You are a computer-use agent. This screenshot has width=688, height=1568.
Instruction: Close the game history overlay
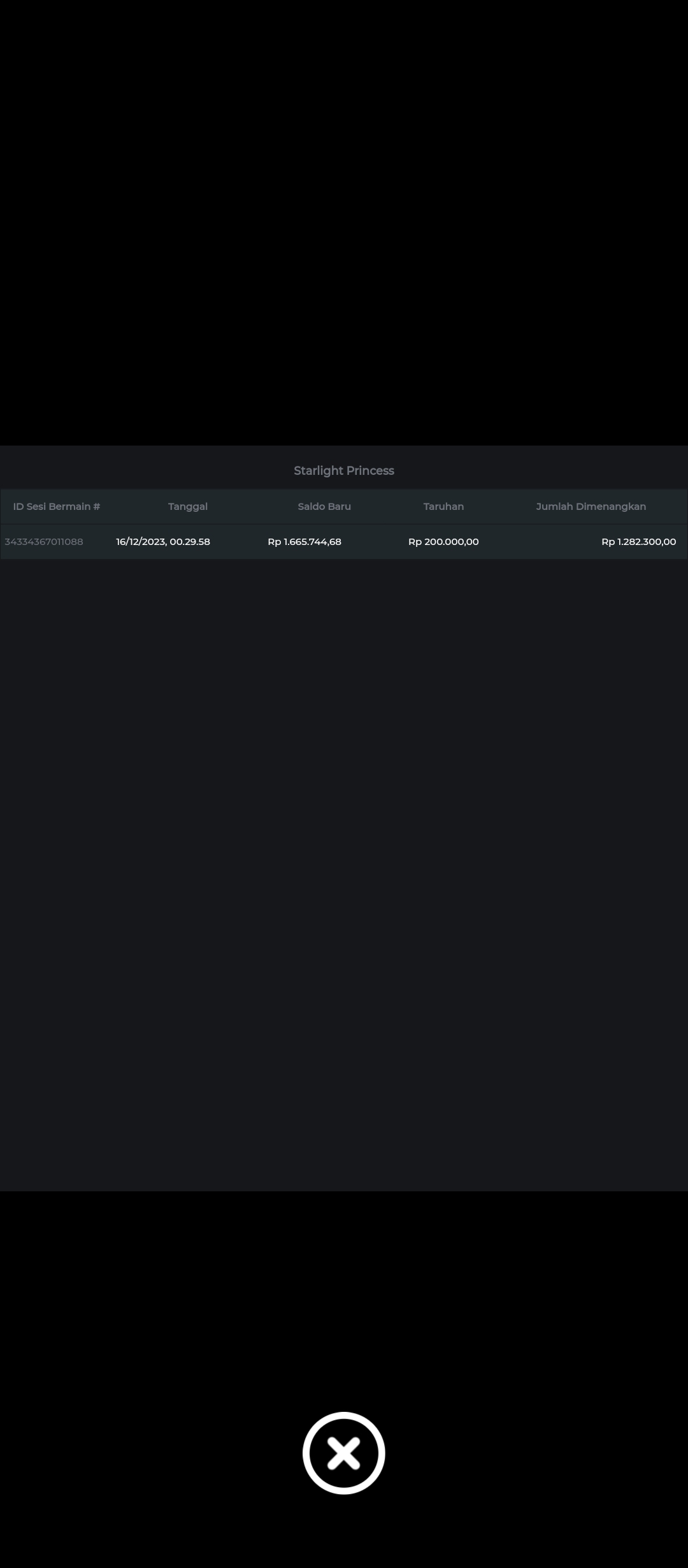343,1453
